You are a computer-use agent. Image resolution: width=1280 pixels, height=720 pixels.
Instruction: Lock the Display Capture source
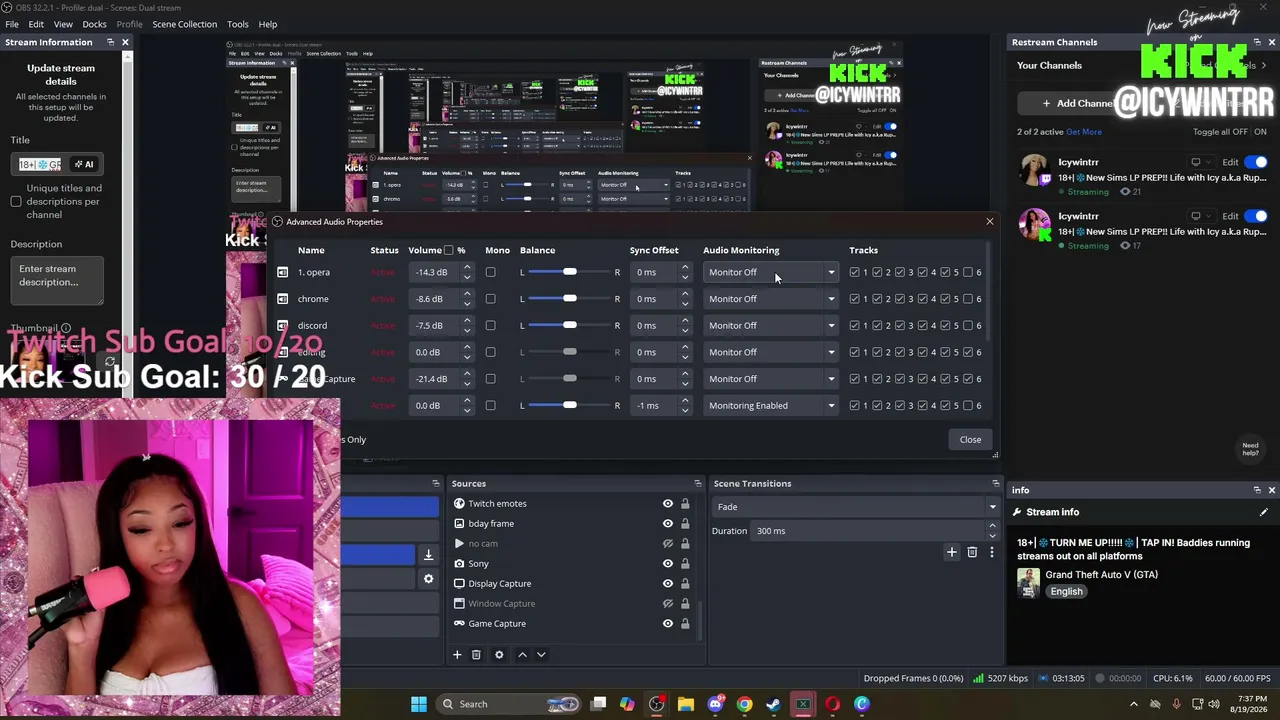tap(685, 583)
